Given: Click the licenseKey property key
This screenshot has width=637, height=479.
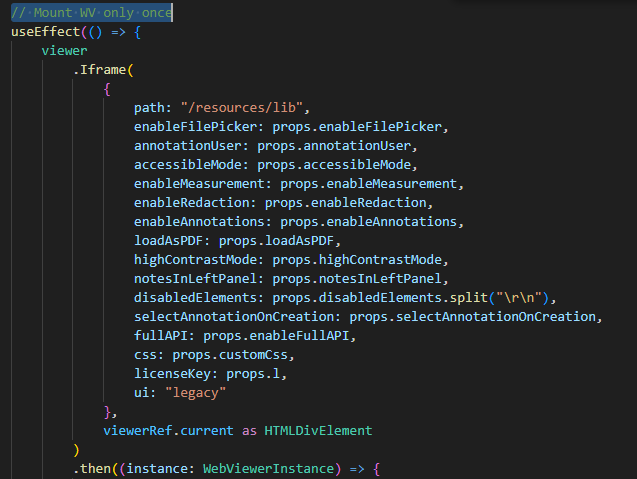Looking at the screenshot, I should (x=173, y=374).
